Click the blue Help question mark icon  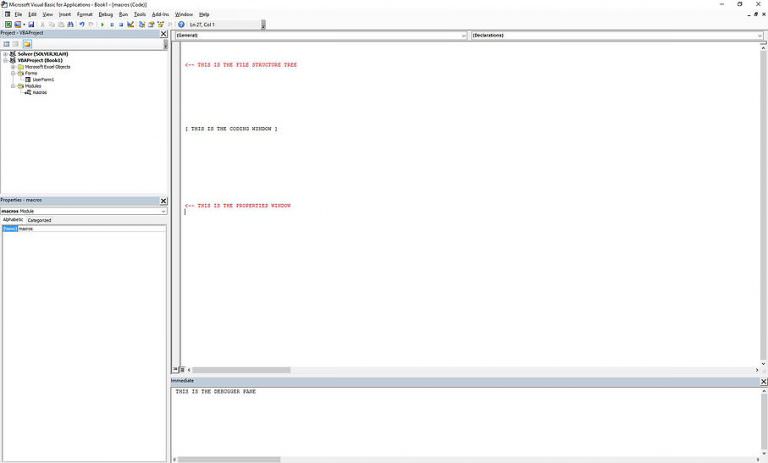(181, 24)
